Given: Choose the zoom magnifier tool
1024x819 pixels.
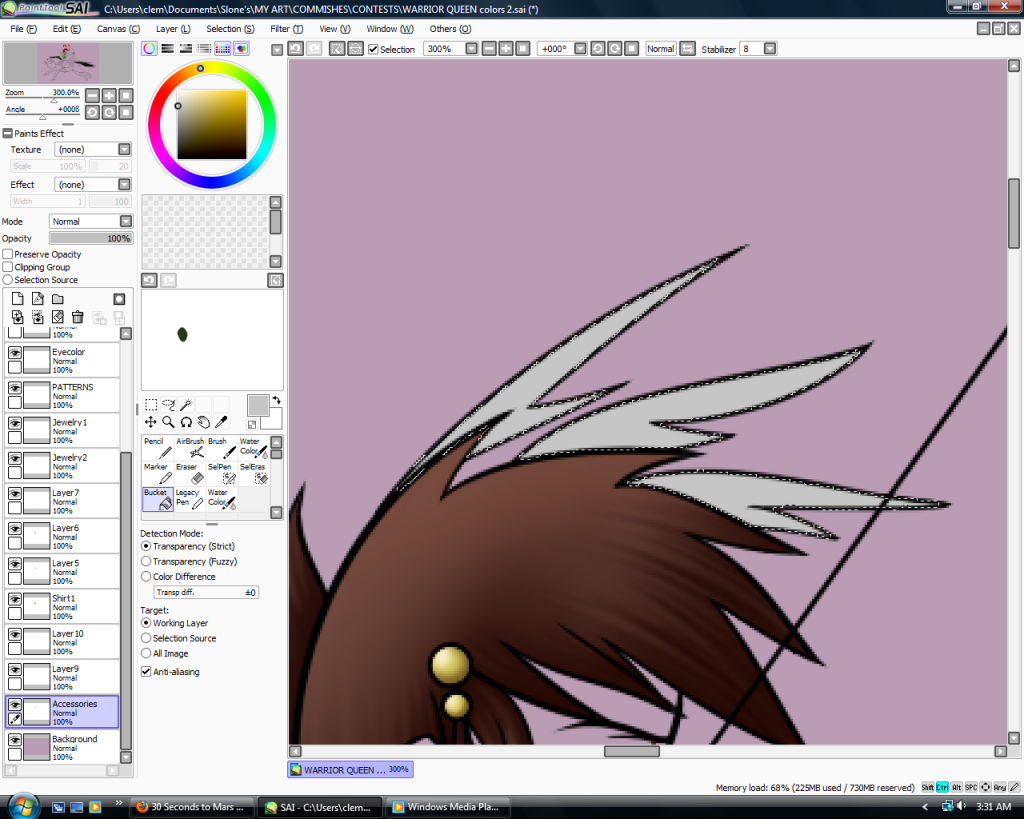Looking at the screenshot, I should 168,422.
